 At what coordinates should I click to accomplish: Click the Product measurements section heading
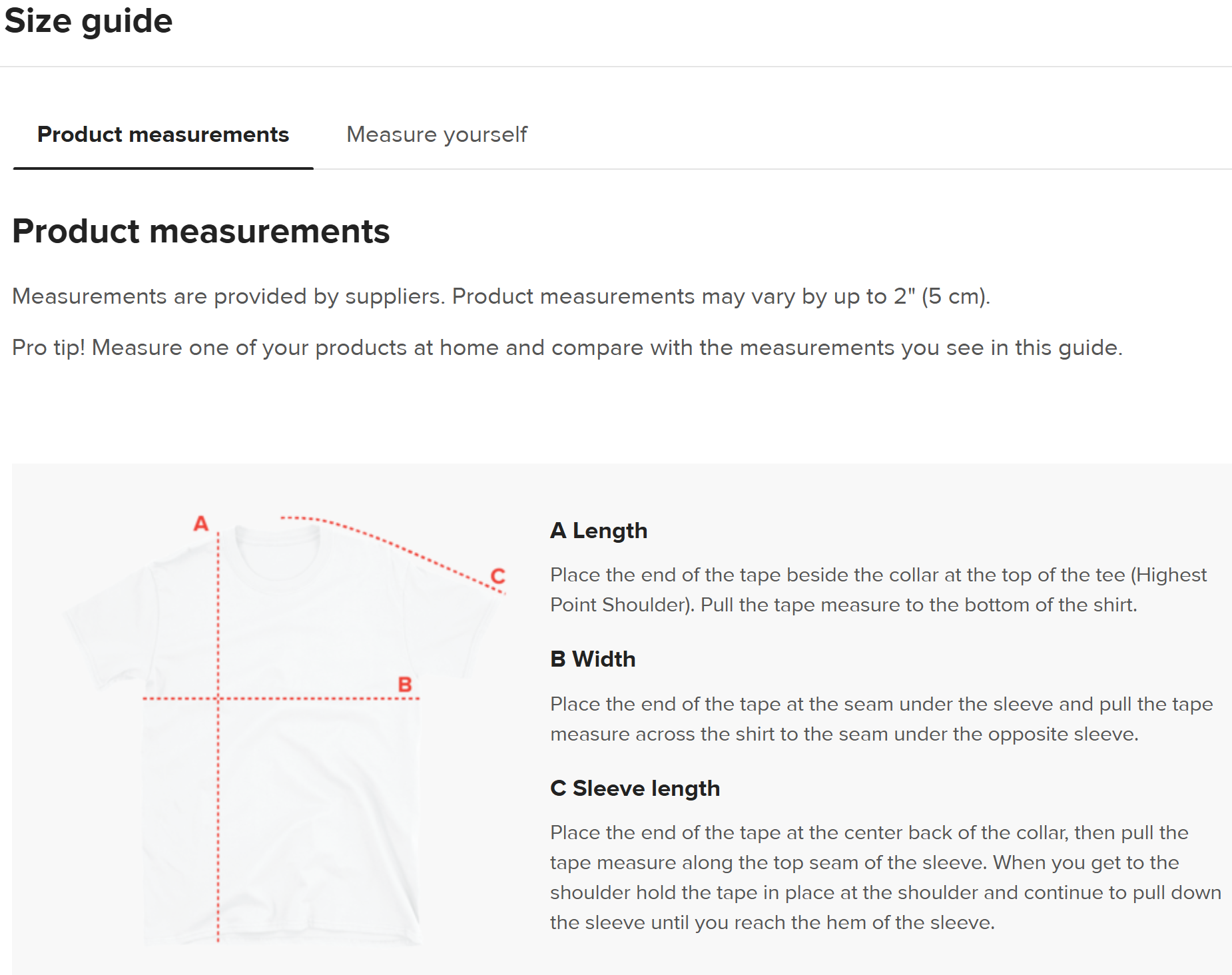coord(200,231)
